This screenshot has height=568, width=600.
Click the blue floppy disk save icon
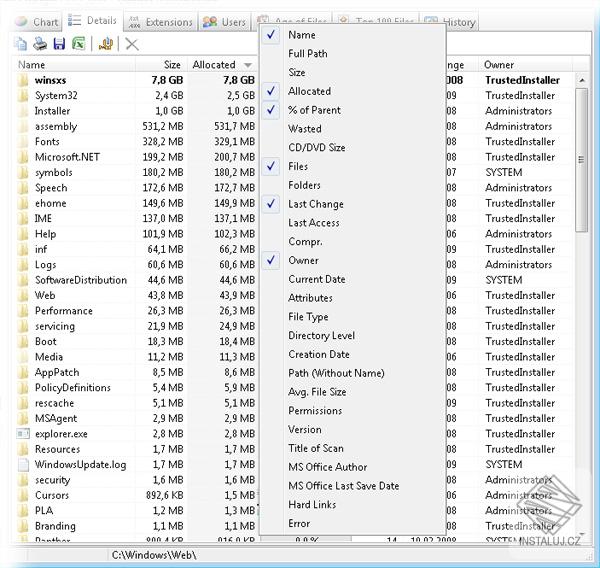(59, 44)
